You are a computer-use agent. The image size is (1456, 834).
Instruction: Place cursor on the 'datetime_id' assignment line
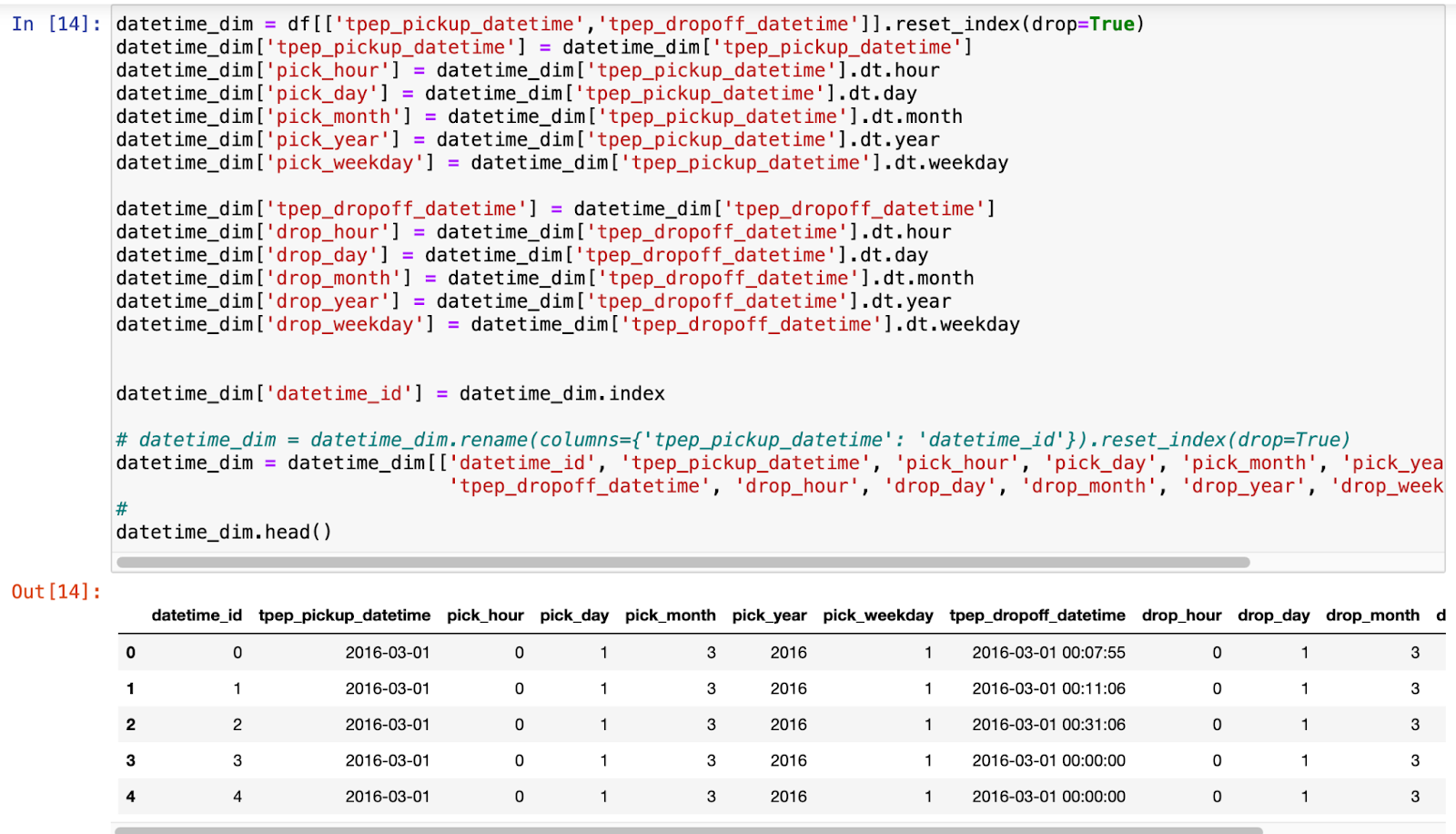pyautogui.click(x=389, y=393)
